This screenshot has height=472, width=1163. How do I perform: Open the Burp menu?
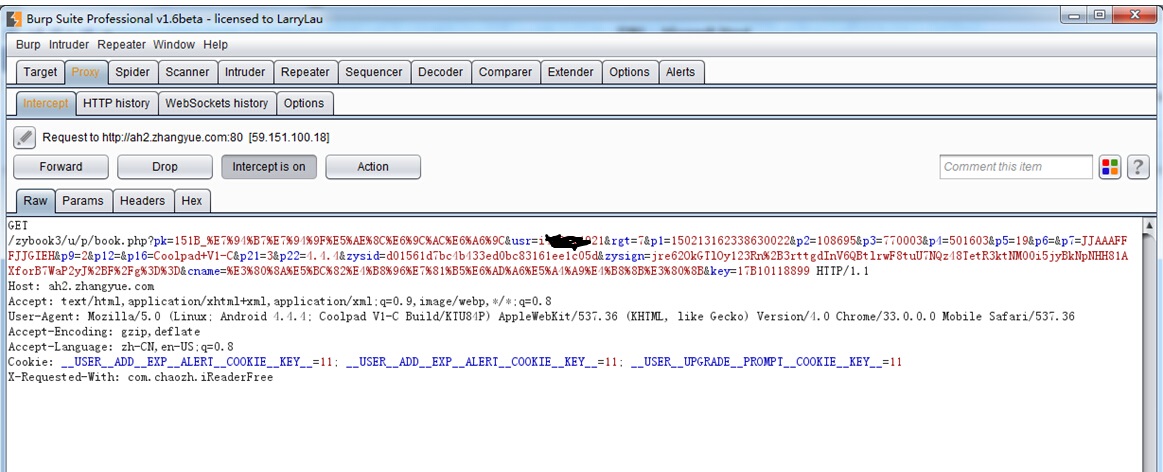[x=28, y=45]
